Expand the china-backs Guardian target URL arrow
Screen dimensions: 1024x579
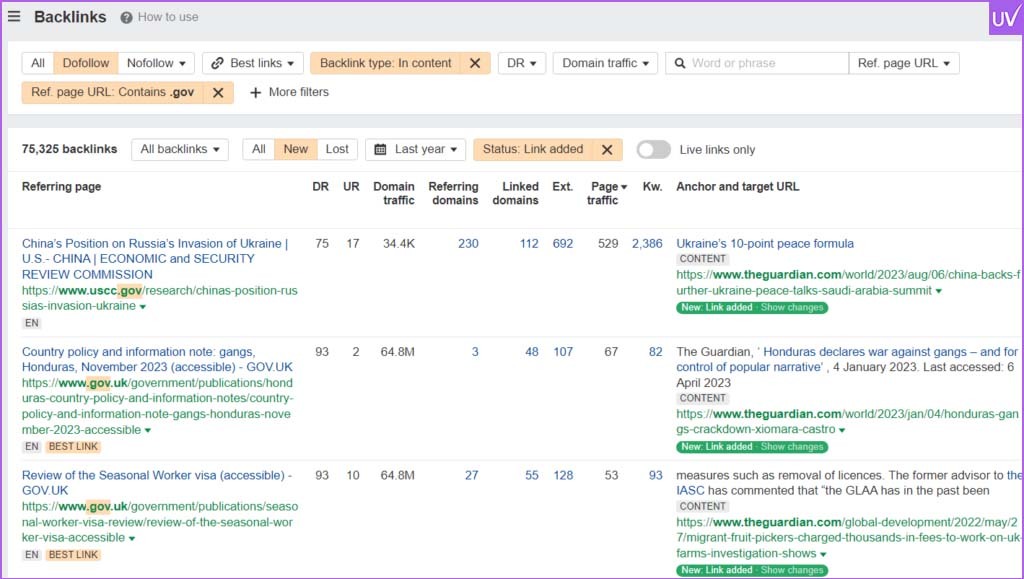pyautogui.click(x=938, y=292)
